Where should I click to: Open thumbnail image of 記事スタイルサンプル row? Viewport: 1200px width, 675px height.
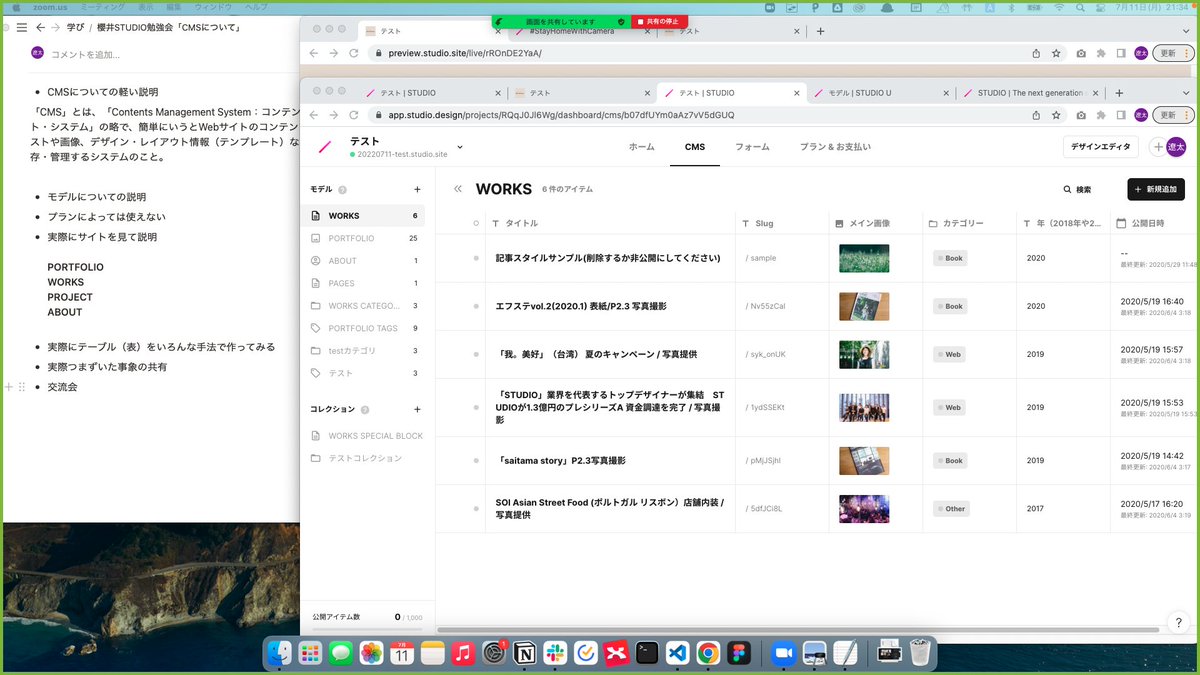864,258
